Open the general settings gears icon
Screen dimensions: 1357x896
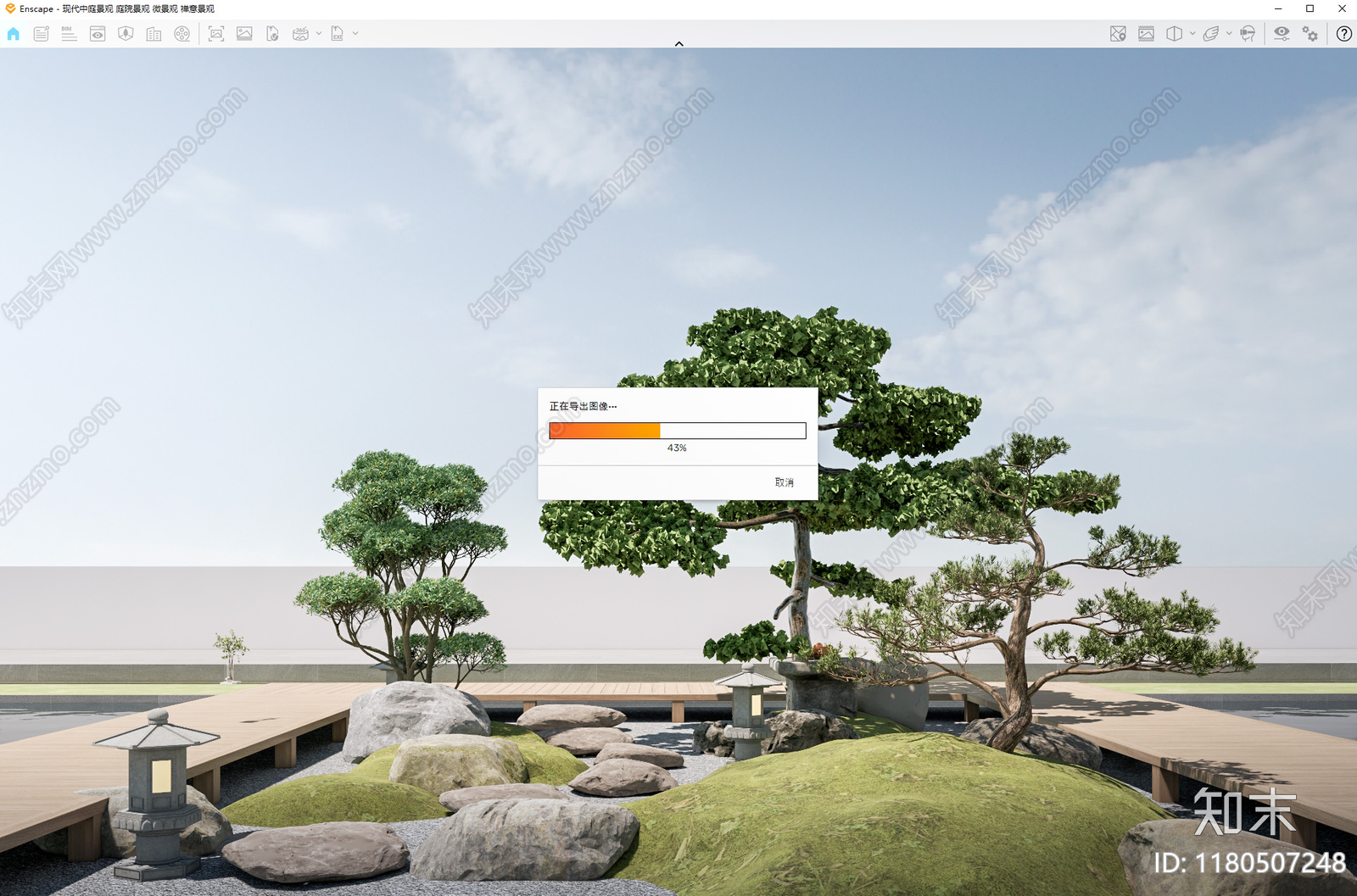[x=1310, y=34]
